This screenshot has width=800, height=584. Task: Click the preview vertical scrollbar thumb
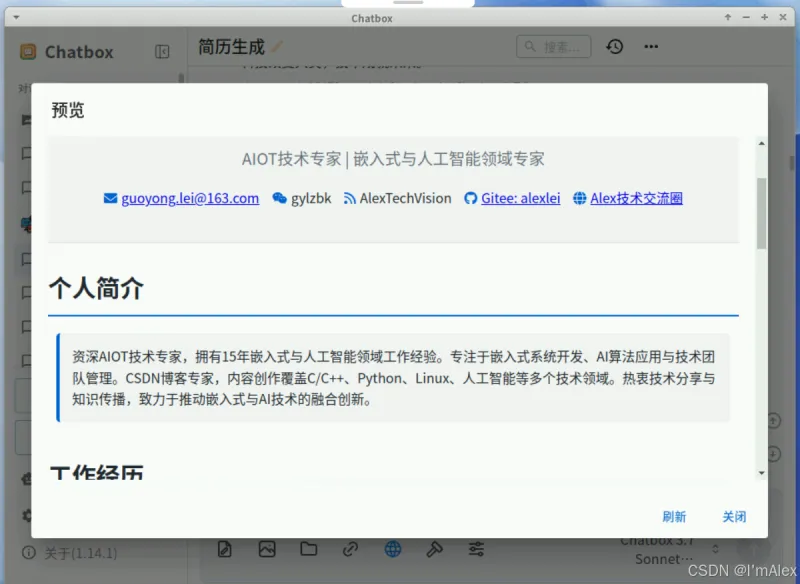click(761, 212)
